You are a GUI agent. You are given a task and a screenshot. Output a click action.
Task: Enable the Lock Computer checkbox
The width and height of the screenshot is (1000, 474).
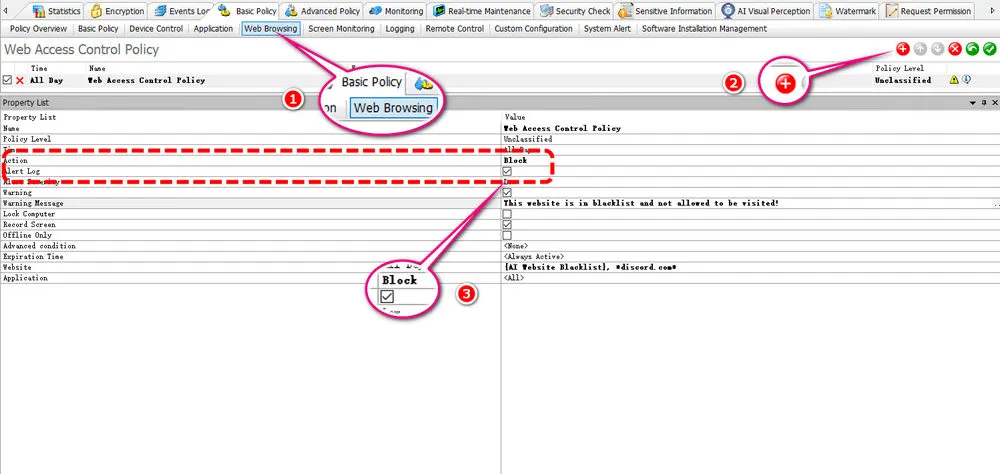pyautogui.click(x=508, y=214)
